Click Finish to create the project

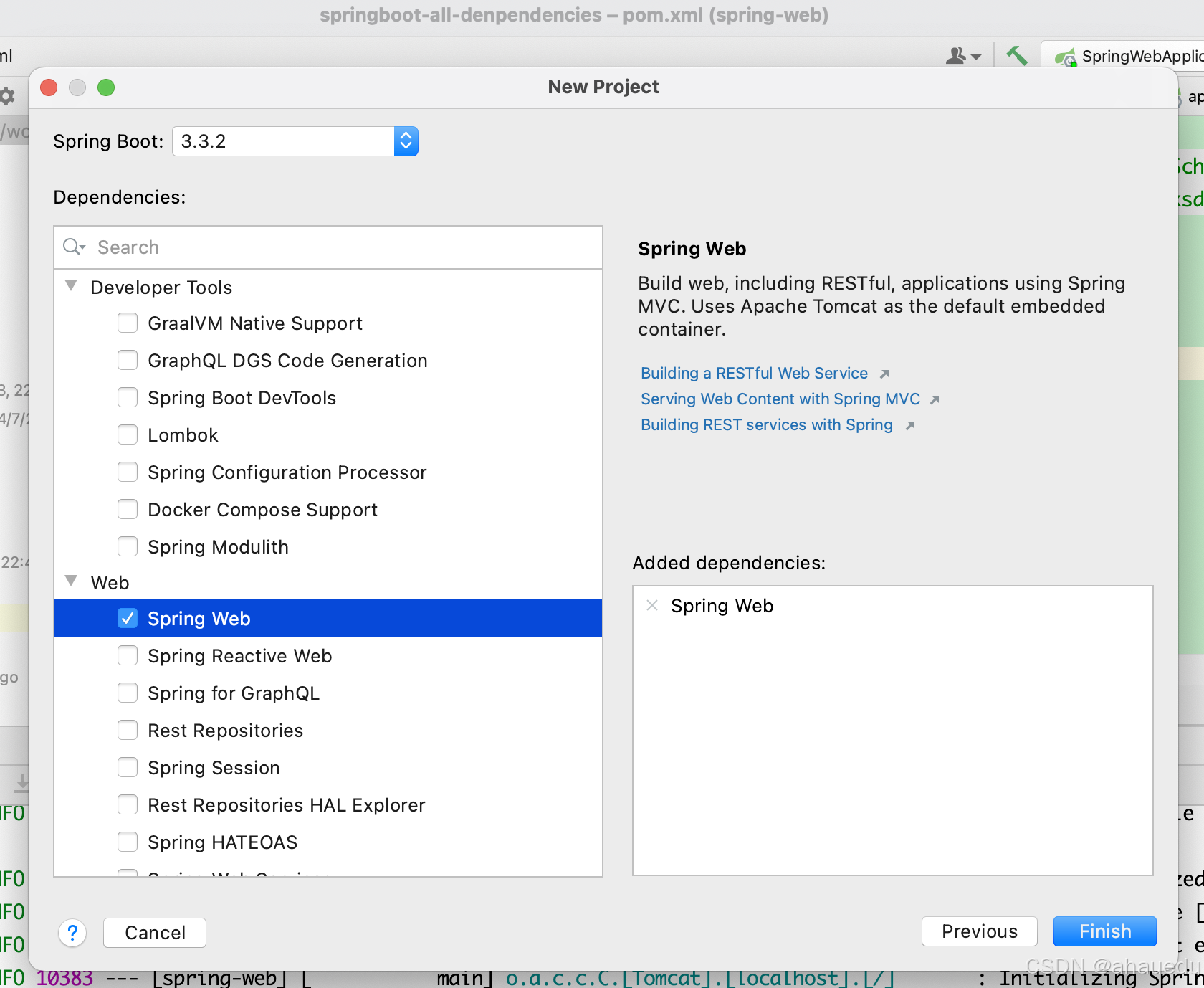pyautogui.click(x=1105, y=931)
